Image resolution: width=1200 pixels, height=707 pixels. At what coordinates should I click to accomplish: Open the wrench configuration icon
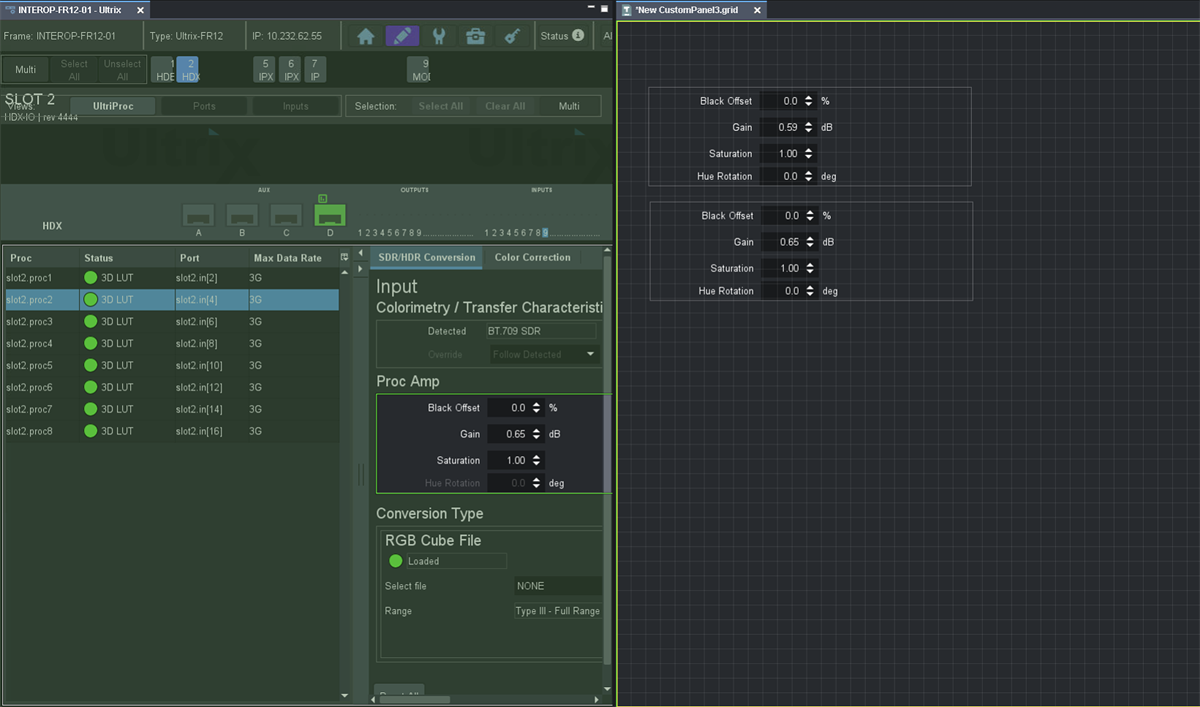click(439, 36)
